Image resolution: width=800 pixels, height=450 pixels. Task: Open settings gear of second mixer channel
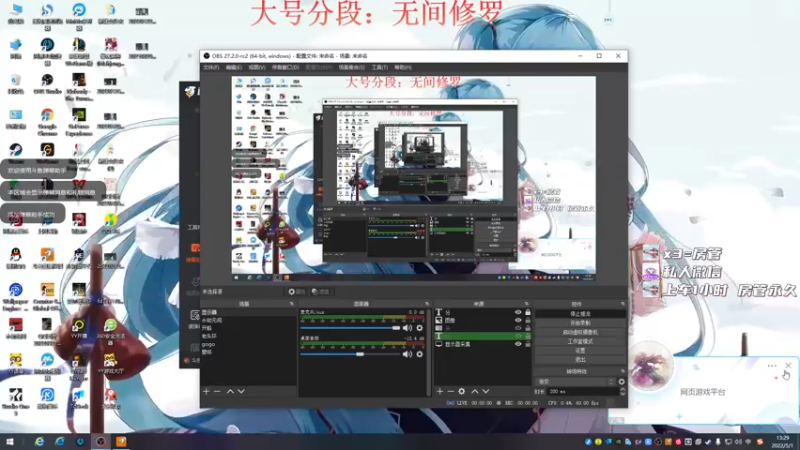pyautogui.click(x=419, y=354)
